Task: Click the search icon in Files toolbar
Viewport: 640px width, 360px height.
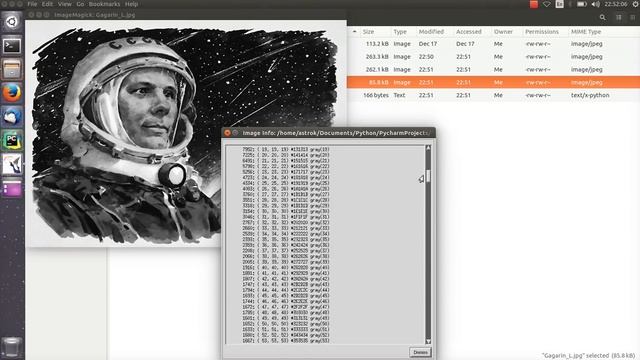Action: click(602, 18)
